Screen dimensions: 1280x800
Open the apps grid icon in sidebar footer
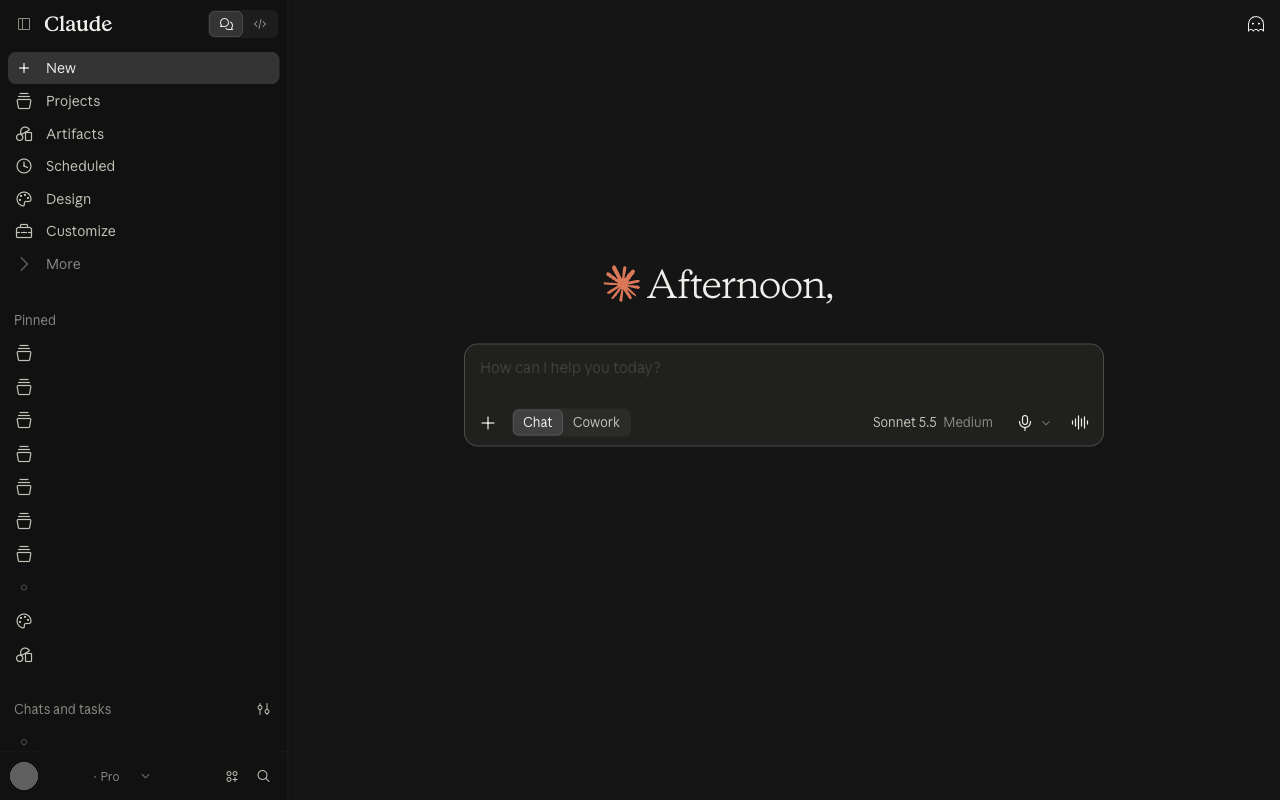232,776
